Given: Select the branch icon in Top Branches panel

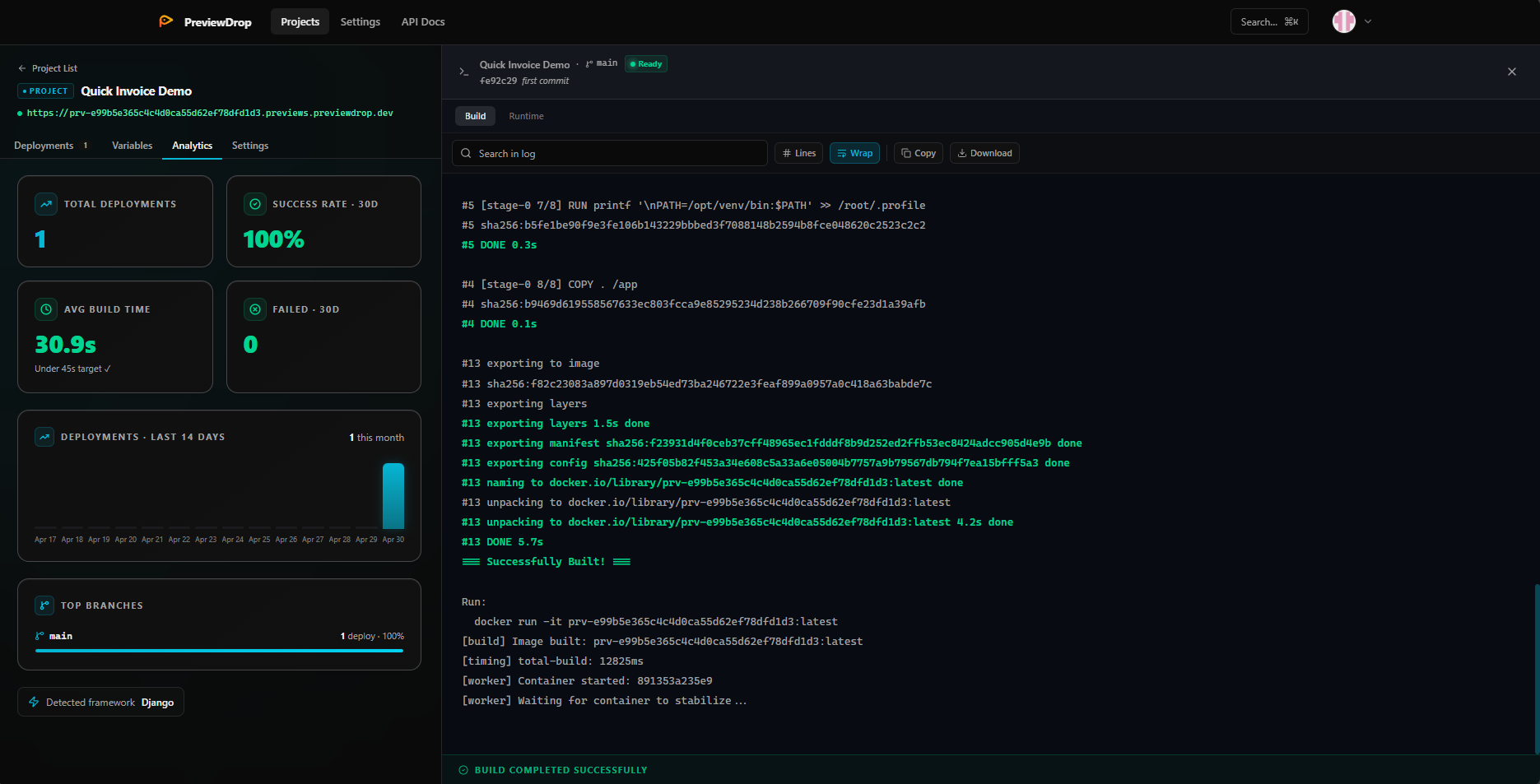Looking at the screenshot, I should click(44, 605).
